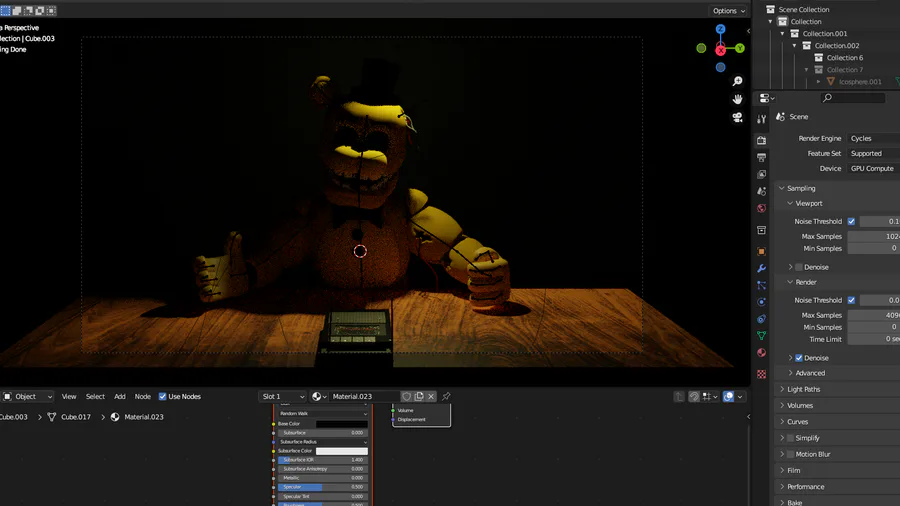Toggle fake user shield for Material.023

406,396
